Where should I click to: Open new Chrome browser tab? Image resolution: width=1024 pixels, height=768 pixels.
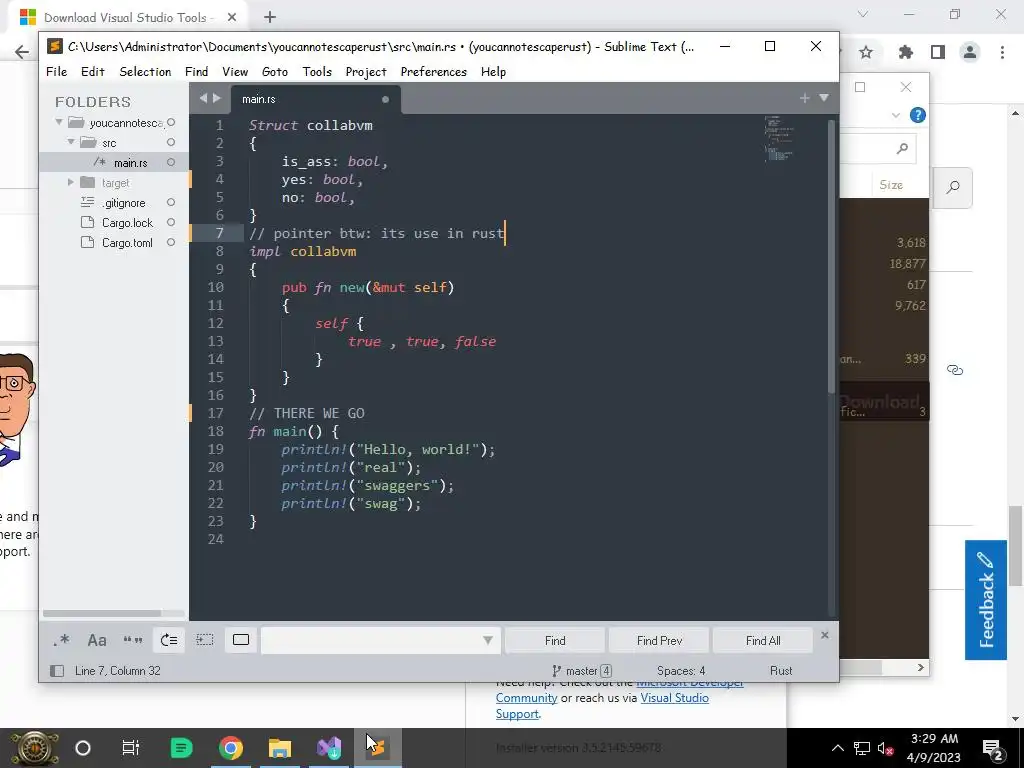[x=270, y=18]
